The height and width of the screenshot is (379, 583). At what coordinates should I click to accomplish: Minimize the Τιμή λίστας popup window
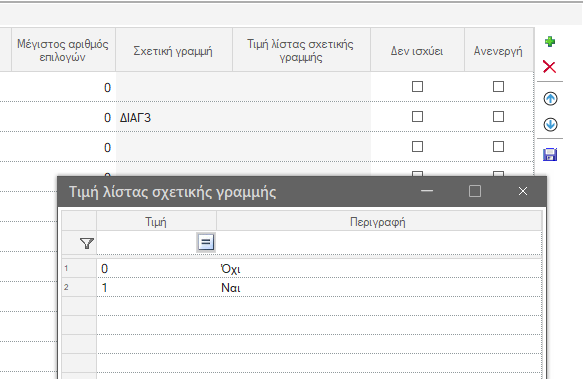tap(427, 191)
